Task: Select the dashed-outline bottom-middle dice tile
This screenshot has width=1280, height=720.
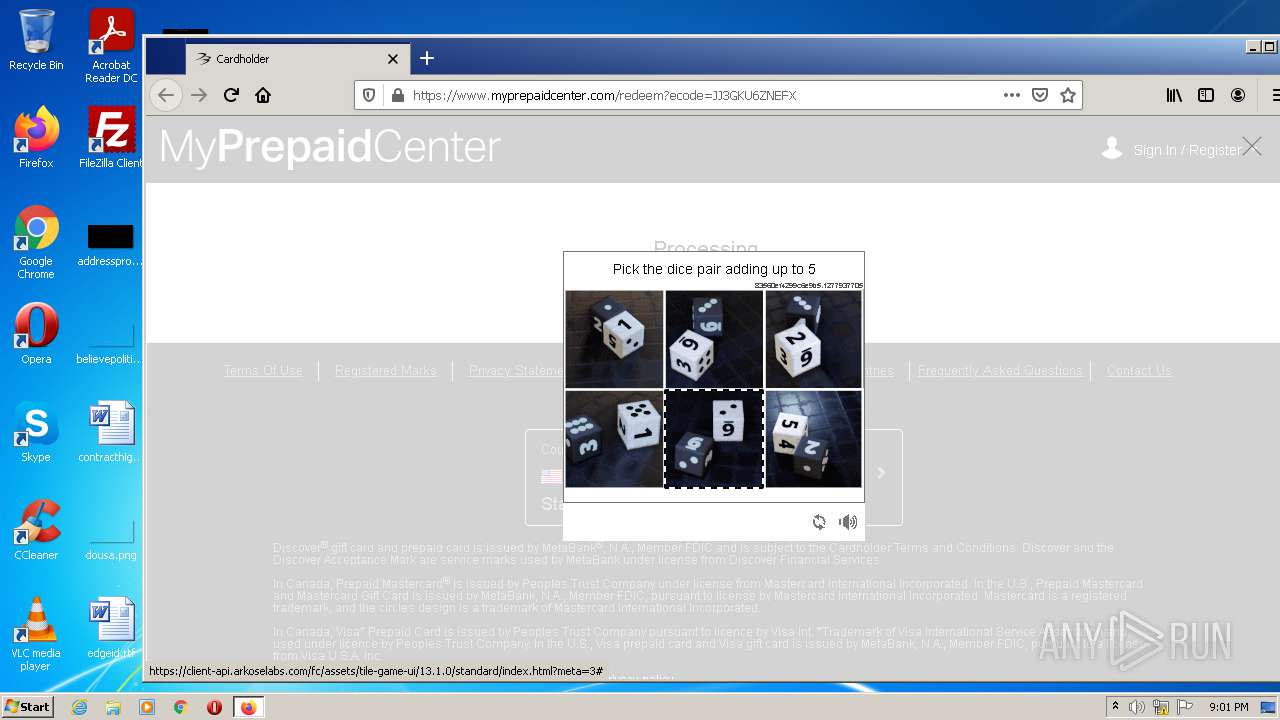Action: point(714,439)
